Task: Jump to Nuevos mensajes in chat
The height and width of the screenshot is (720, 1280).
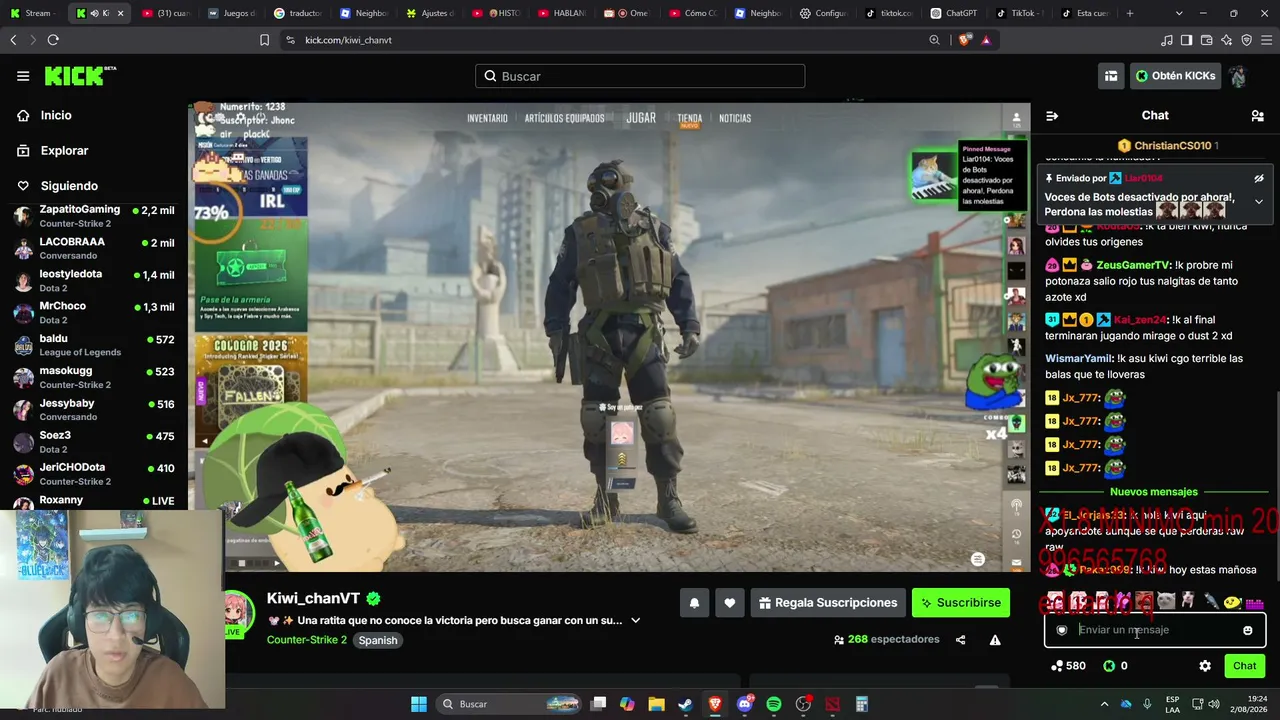Action: (1154, 492)
